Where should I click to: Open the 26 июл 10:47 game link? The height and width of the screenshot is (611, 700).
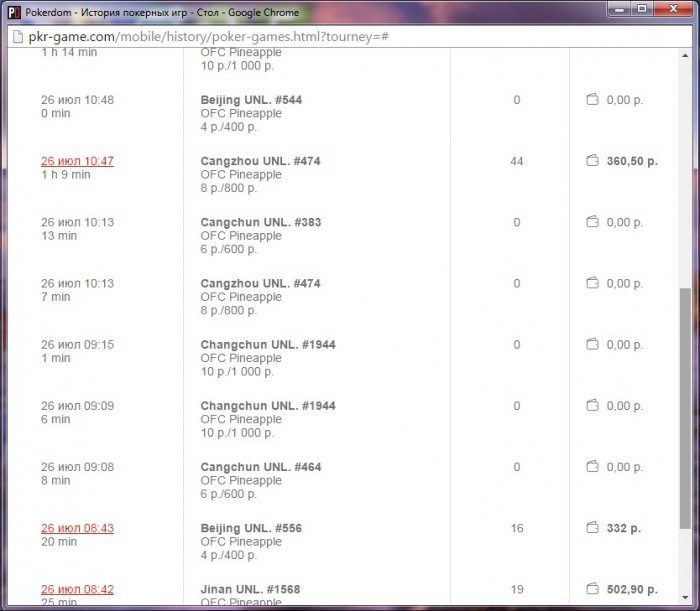tap(77, 161)
